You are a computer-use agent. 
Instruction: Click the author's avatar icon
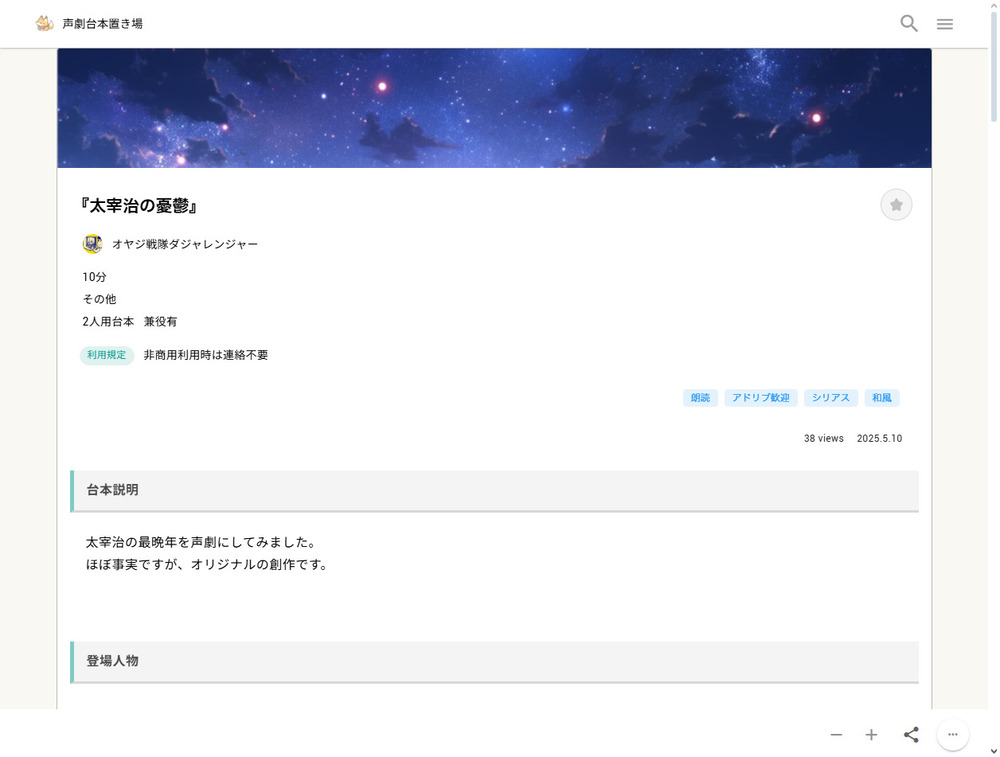click(x=92, y=244)
